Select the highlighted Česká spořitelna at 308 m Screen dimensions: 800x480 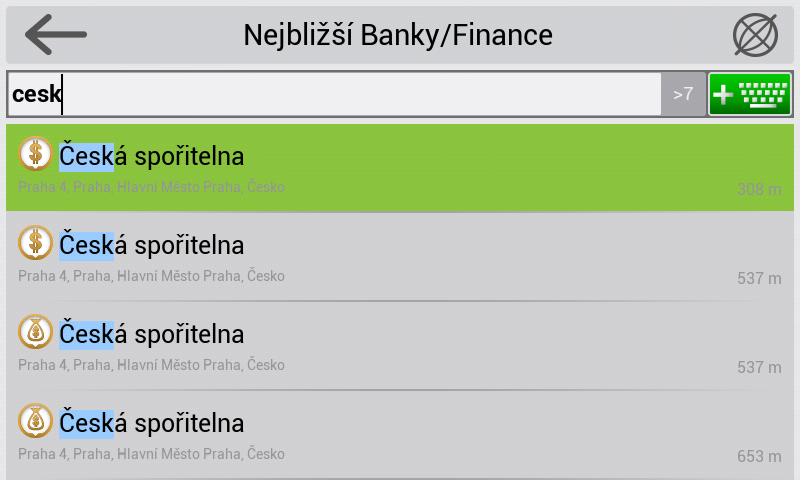point(400,168)
